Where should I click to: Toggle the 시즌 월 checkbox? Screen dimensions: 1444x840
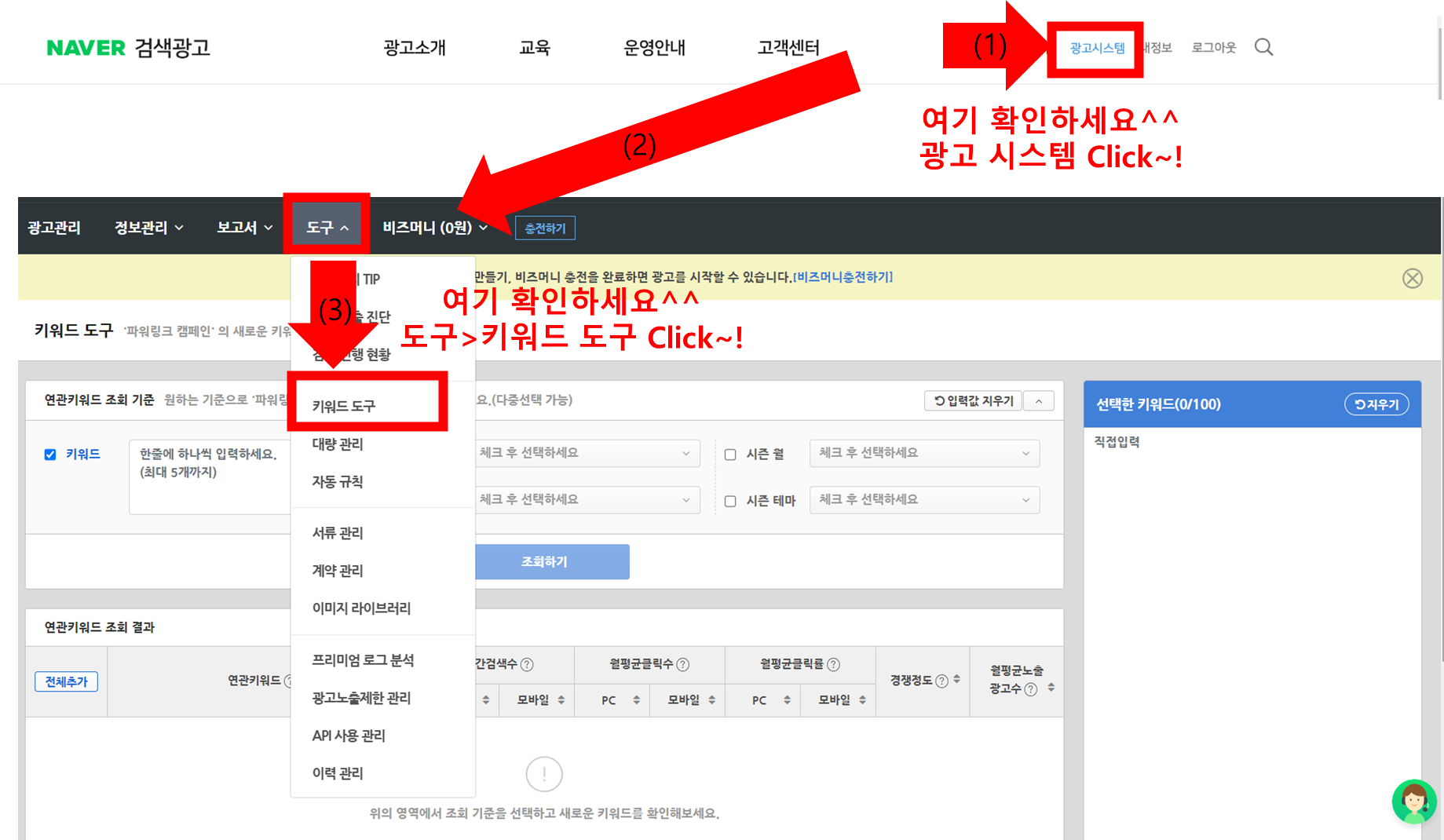730,455
